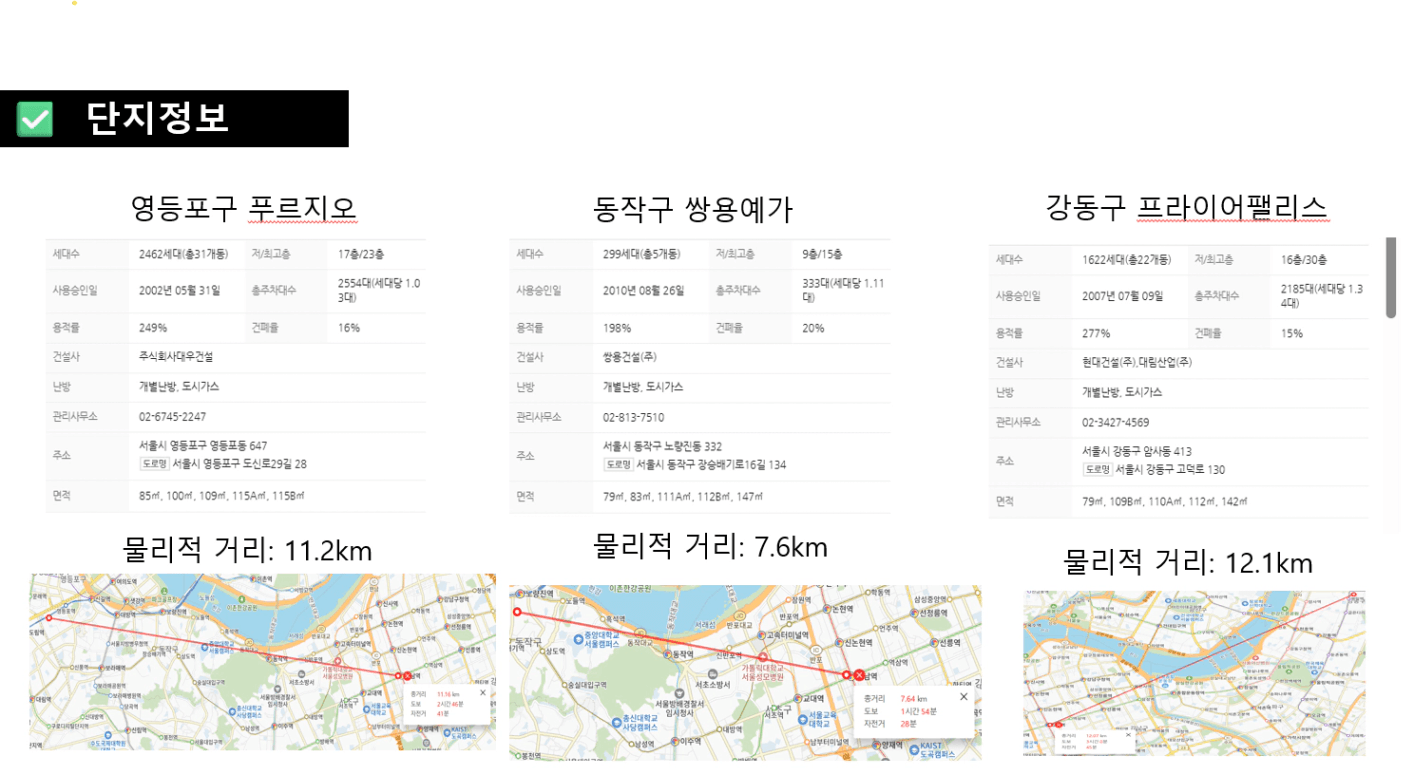This screenshot has width=1414, height=775.
Task: Click the 개별난방, 도시가스 cell under 강동구 프라이어팰리스
Action: tap(1122, 393)
